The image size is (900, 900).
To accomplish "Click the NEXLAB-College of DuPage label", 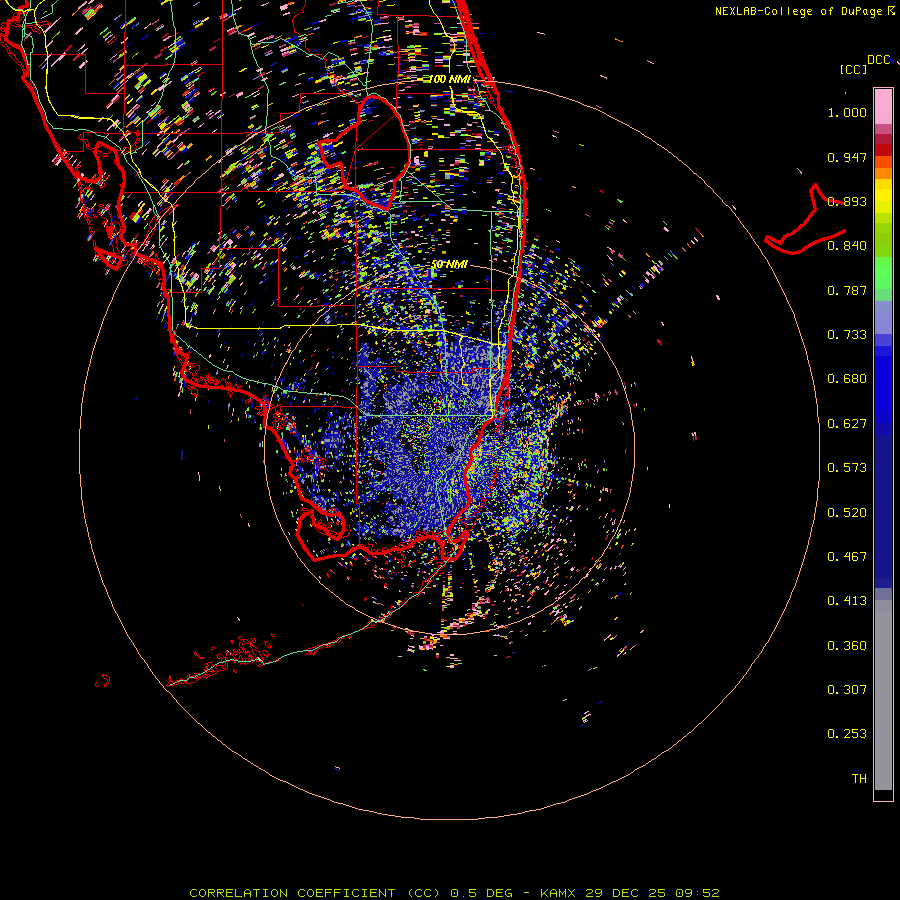I will pyautogui.click(x=798, y=11).
